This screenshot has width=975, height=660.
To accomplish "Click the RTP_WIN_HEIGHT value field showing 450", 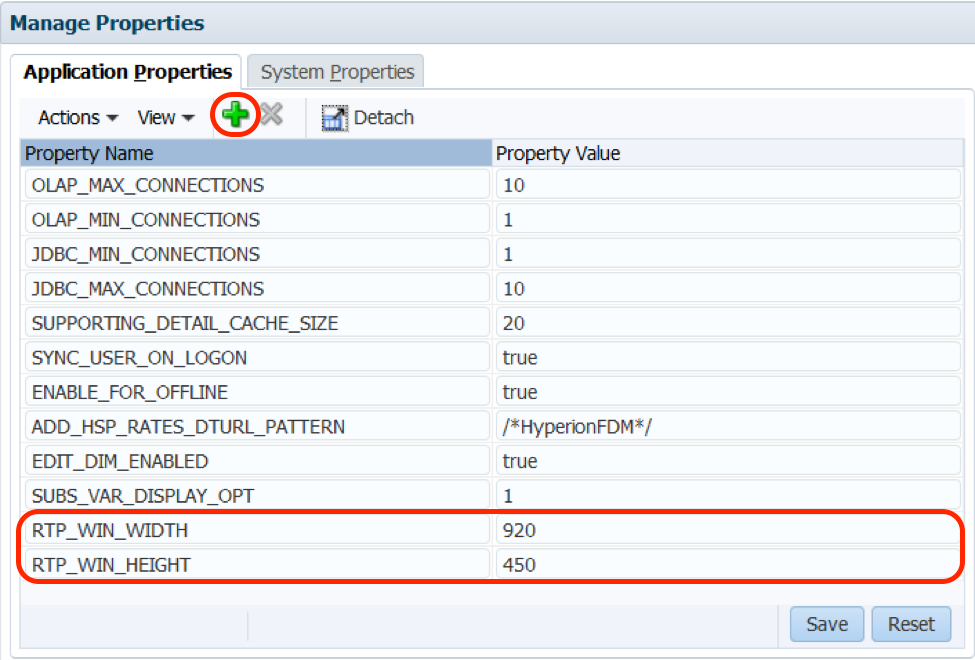I will [x=728, y=565].
